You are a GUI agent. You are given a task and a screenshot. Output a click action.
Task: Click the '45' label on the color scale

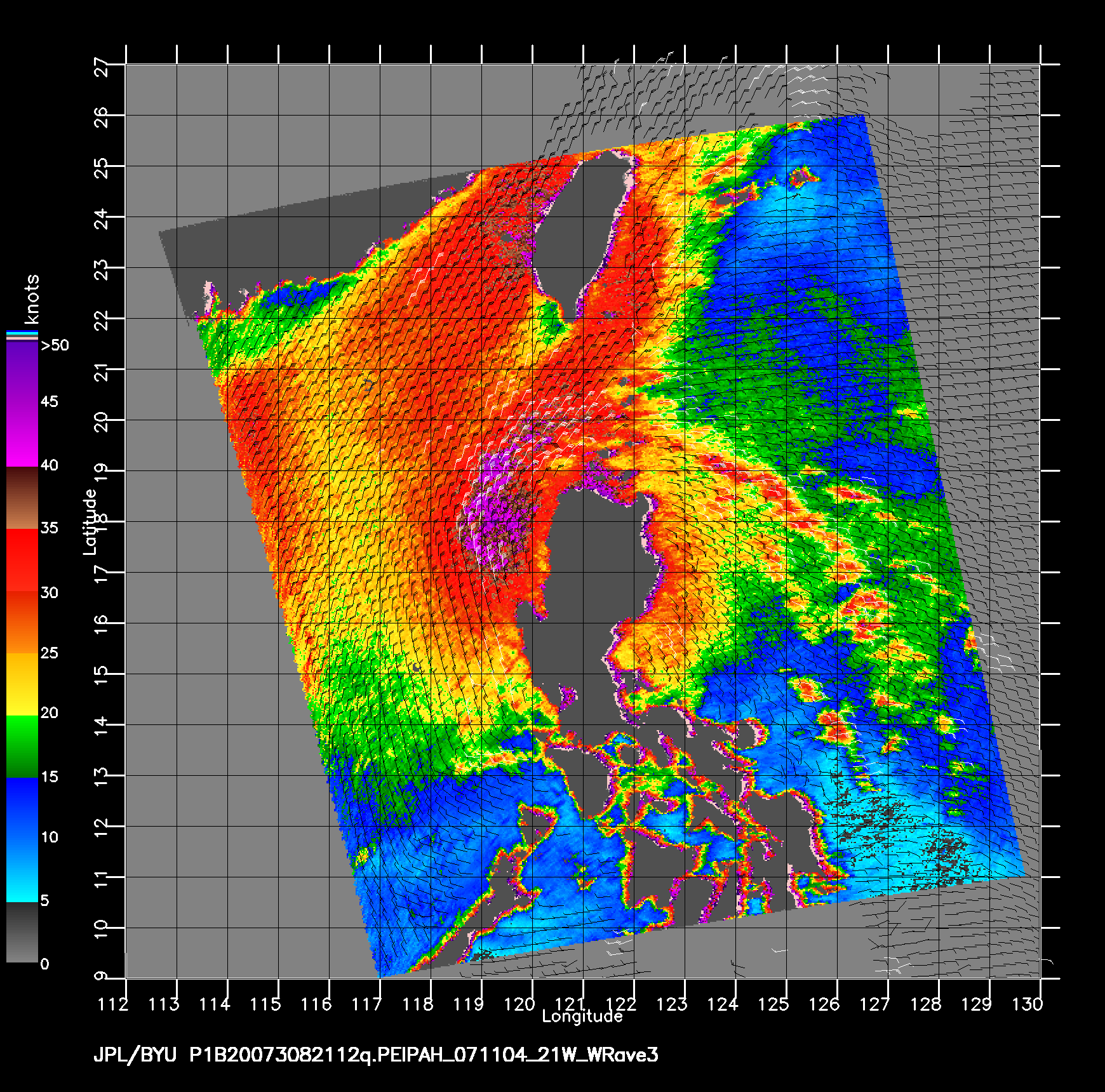click(x=50, y=401)
